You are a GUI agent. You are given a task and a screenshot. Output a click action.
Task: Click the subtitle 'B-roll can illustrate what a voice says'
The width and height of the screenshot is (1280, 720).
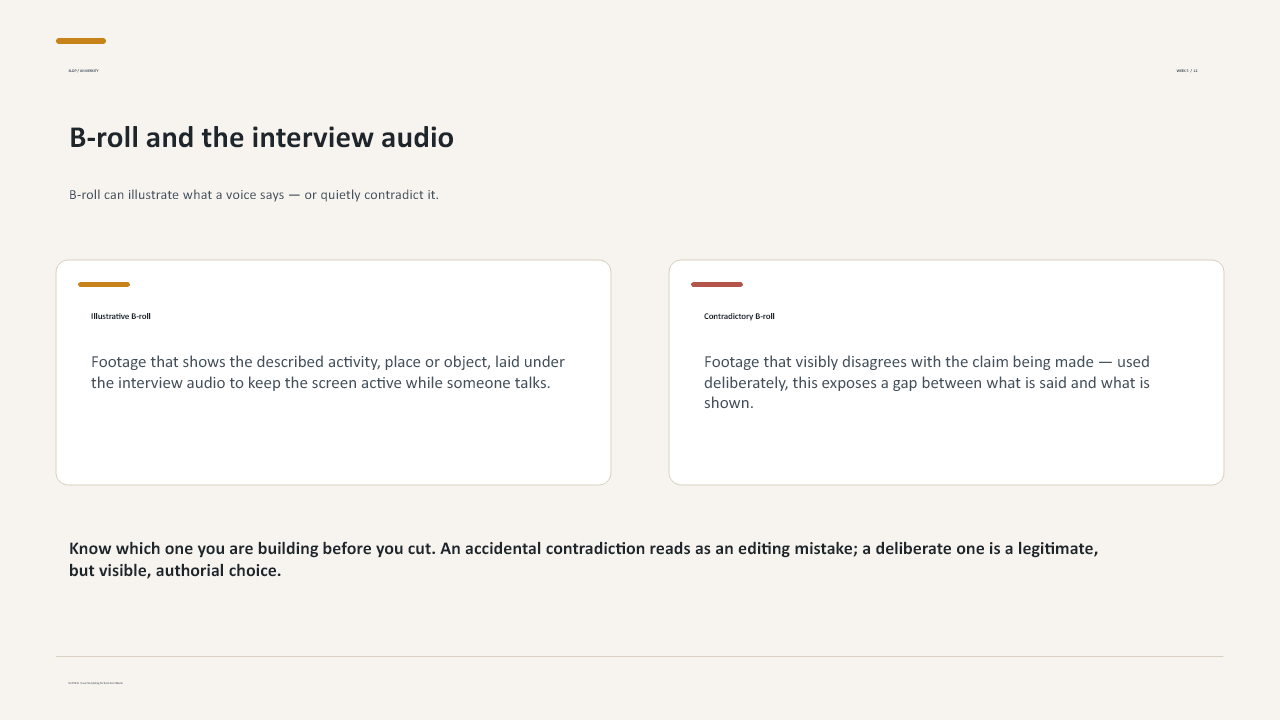pos(254,194)
